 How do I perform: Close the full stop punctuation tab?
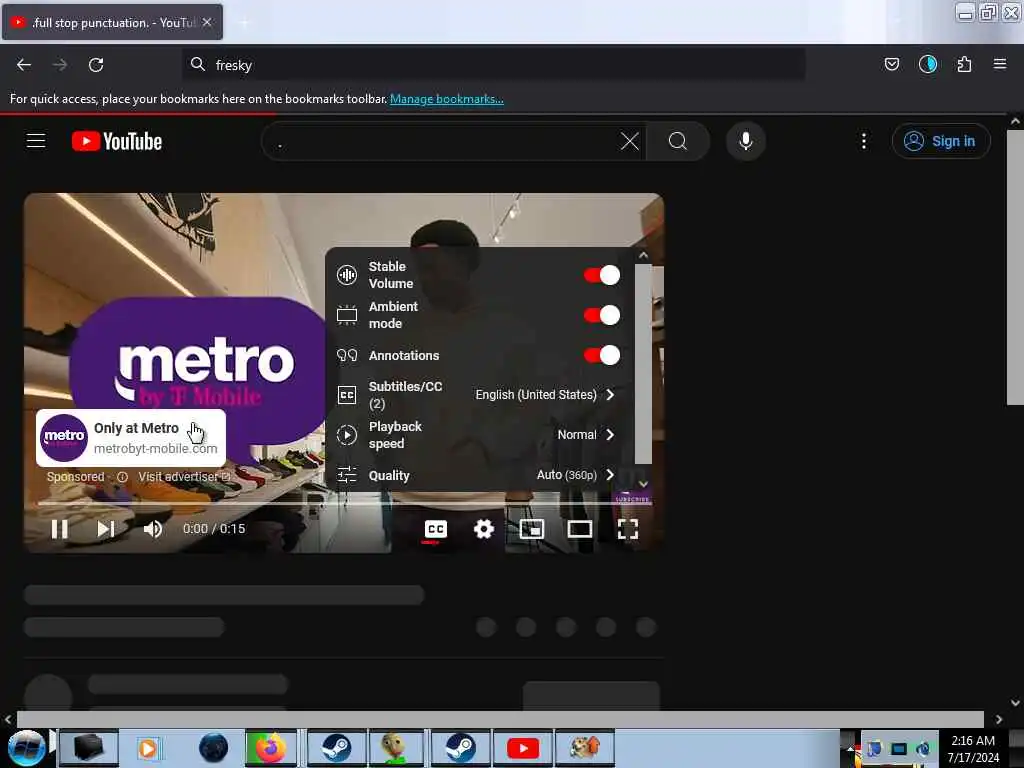pos(207,22)
